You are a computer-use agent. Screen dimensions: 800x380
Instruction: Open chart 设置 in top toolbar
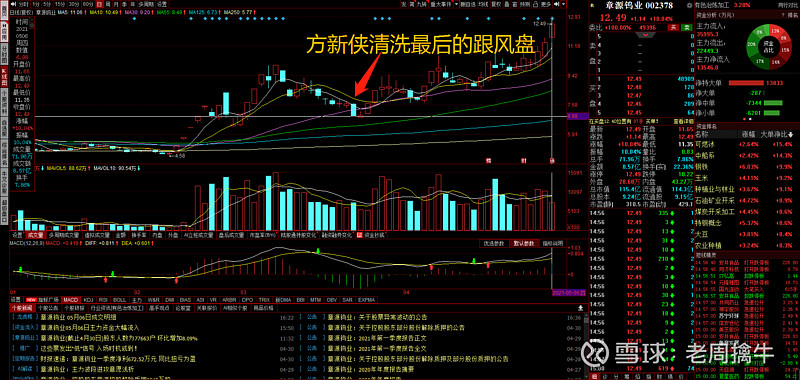(x=162, y=5)
